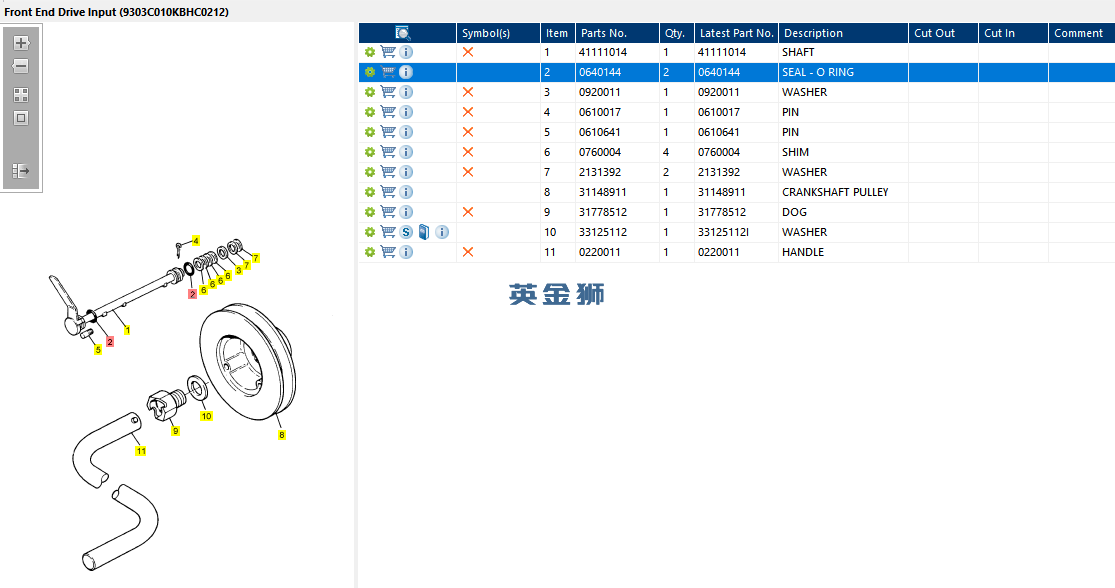Viewport: 1115px width, 588px height.
Task: Add DOG 31778512 to the cart
Action: [x=388, y=212]
